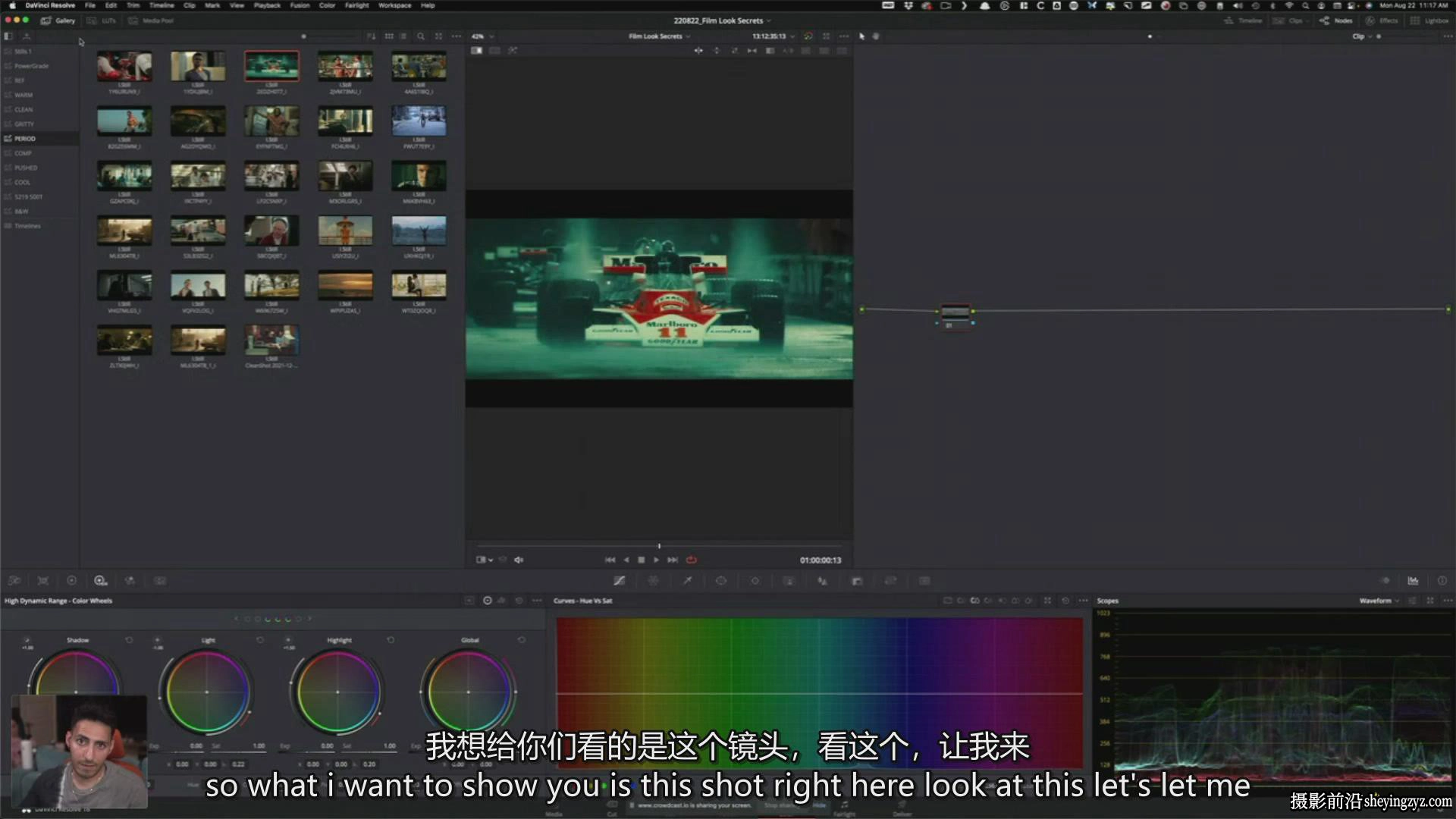Select the hand pan tool in node editor

click(876, 36)
